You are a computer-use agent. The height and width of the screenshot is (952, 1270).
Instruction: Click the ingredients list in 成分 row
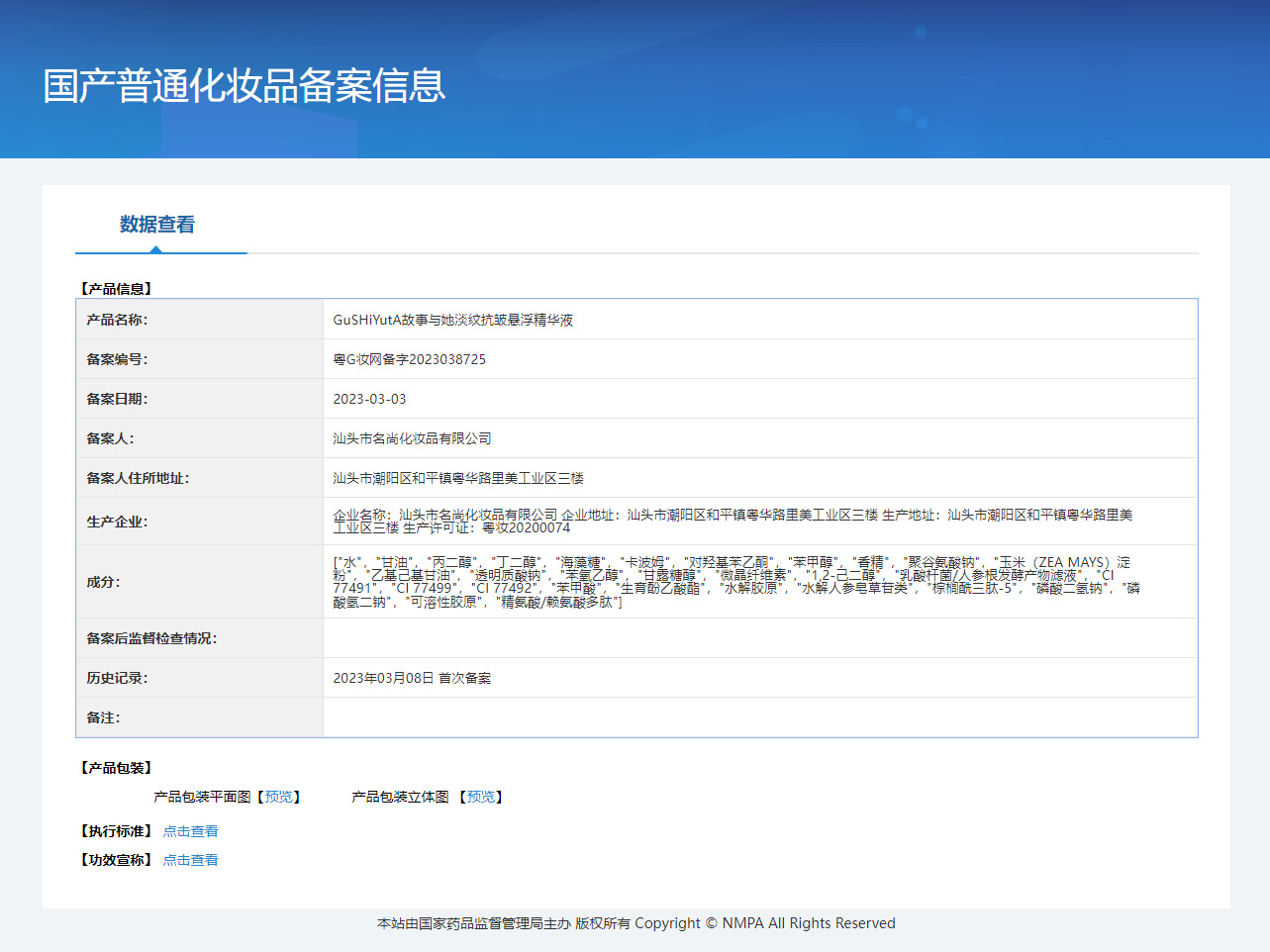pos(733,582)
